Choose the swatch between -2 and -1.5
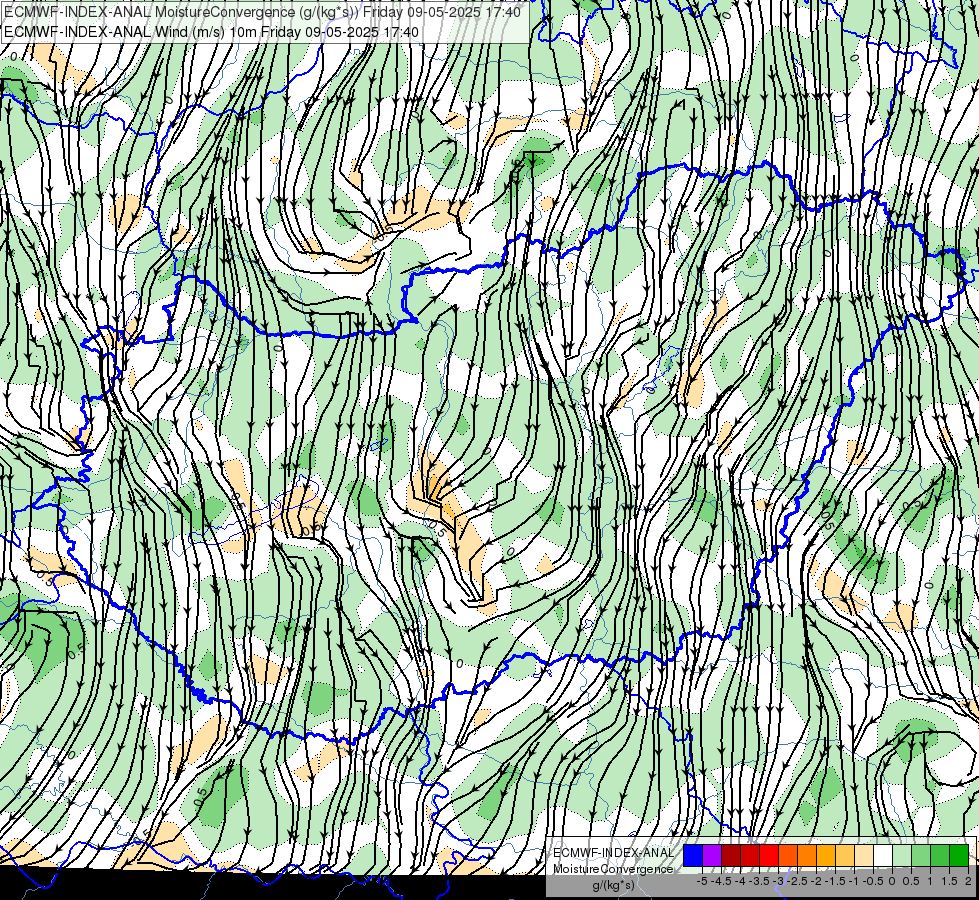This screenshot has height=900, width=979. [x=826, y=855]
